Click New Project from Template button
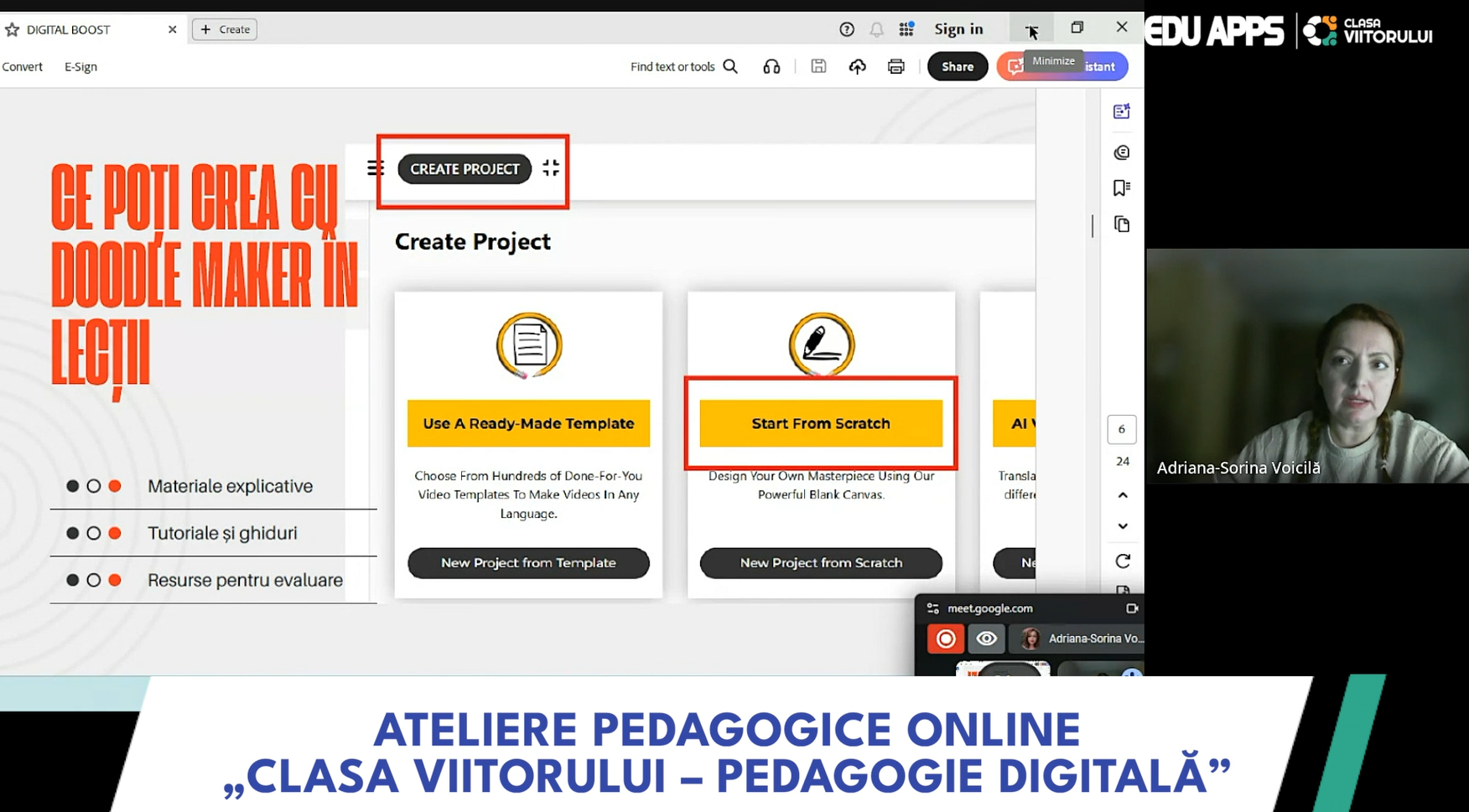 [x=528, y=563]
